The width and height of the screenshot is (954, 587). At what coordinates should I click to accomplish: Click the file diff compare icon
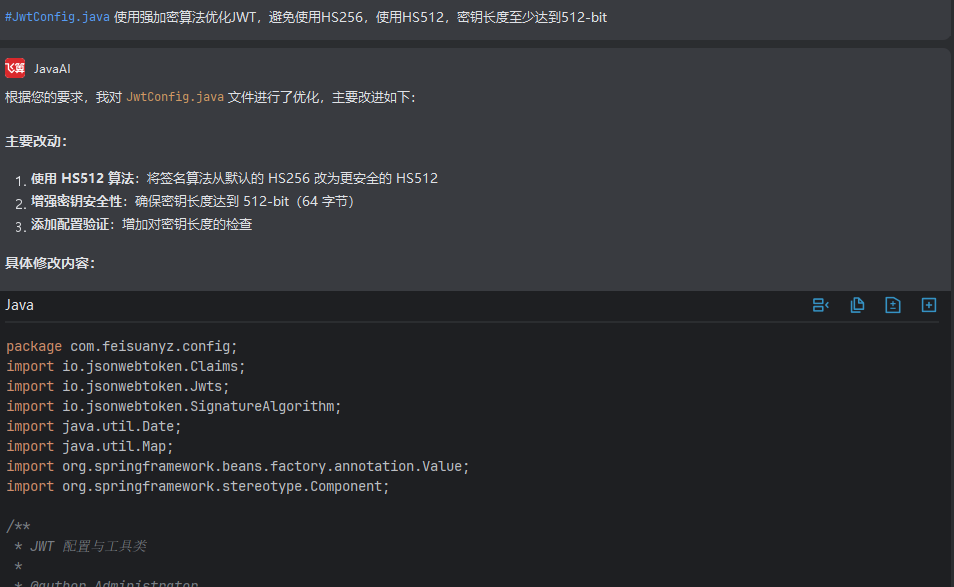coord(893,305)
